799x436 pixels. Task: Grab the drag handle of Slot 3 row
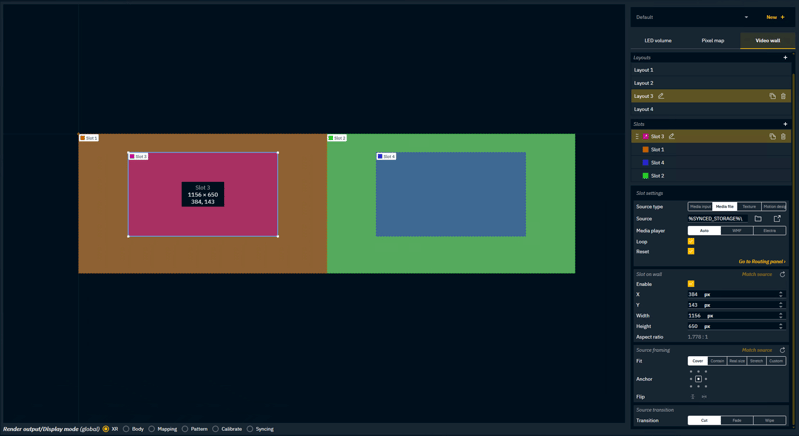636,137
